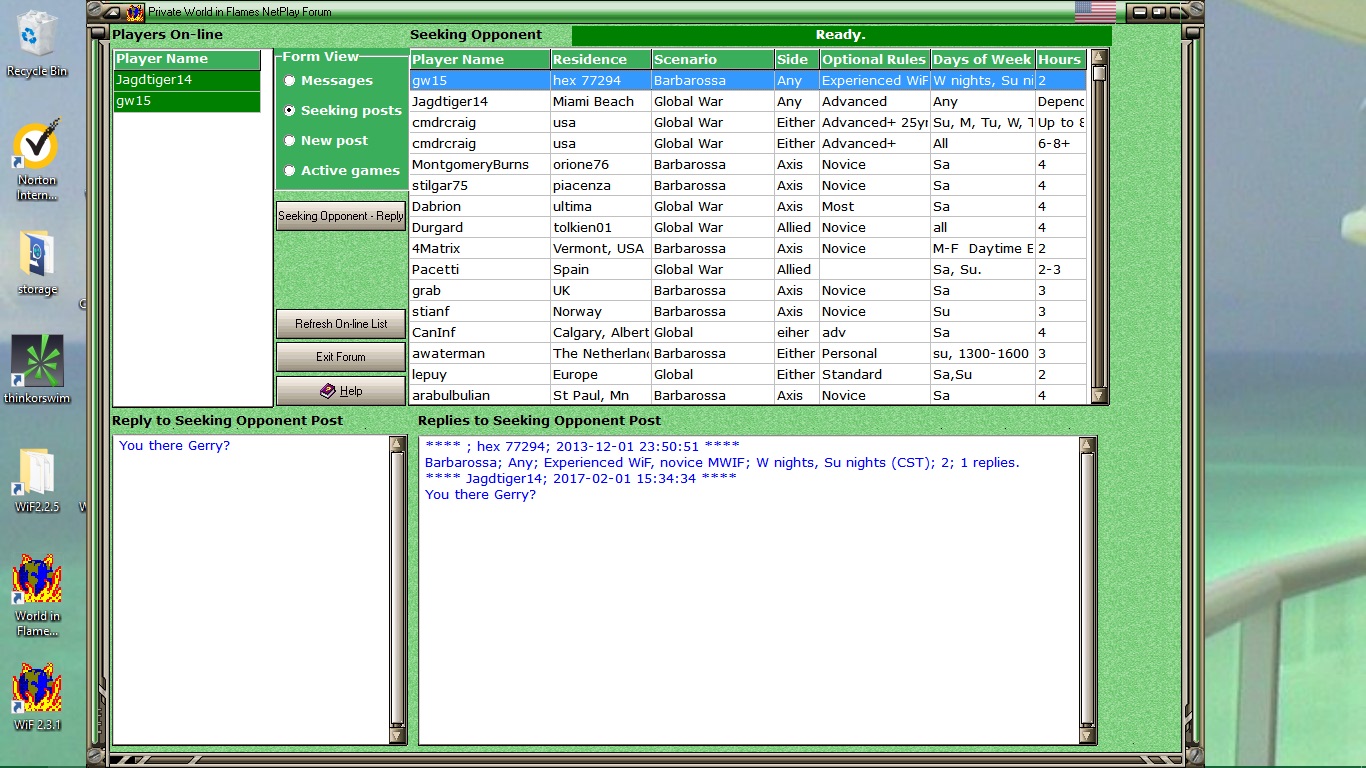Select the Messages radio button
The width and height of the screenshot is (1366, 768).
coord(290,80)
